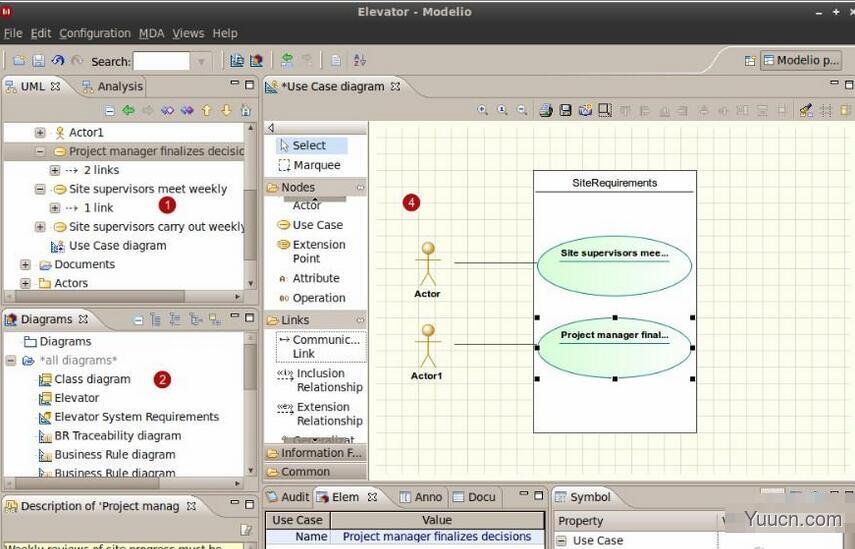
Task: Choose the Operation palette tool
Action: (312, 298)
